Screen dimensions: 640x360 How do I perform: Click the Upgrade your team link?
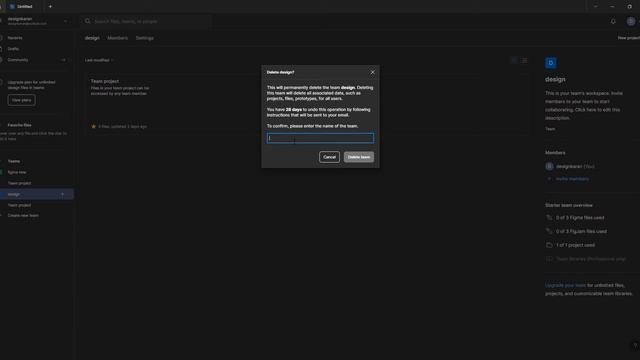565,285
